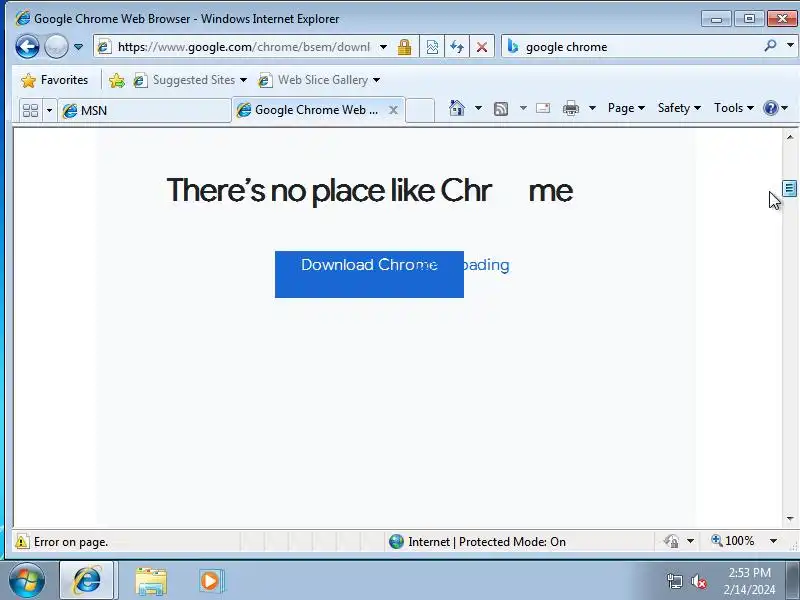Screen dimensions: 800x600
Task: Open the Tools menu
Action: point(733,108)
